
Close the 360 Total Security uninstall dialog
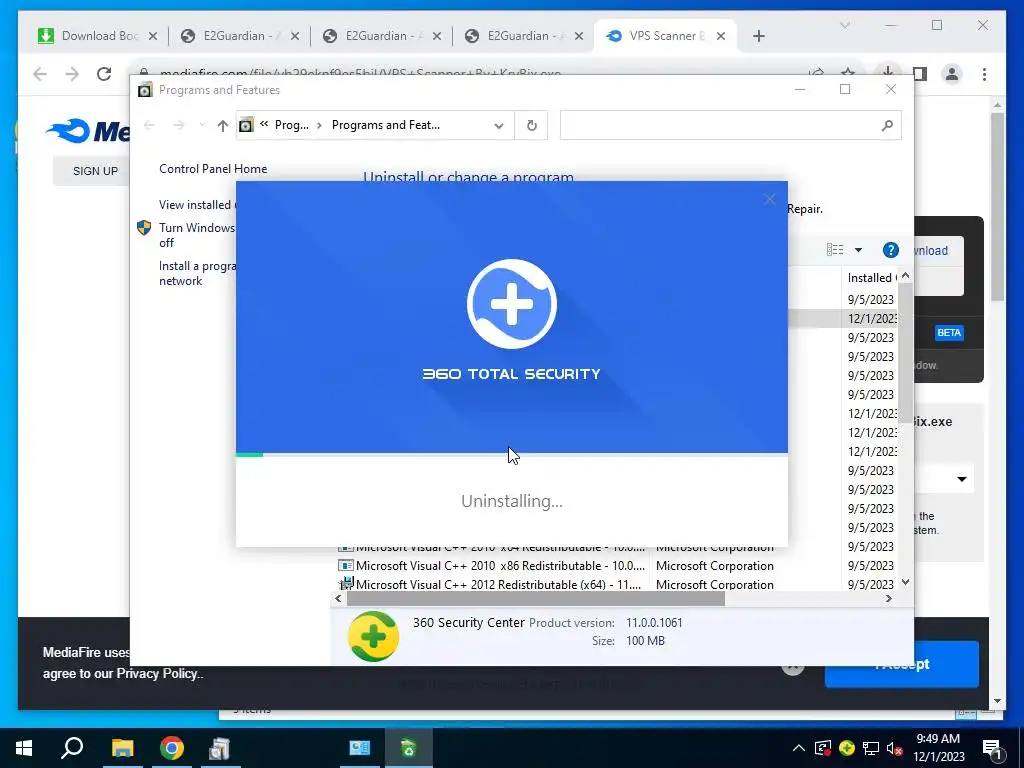[769, 199]
